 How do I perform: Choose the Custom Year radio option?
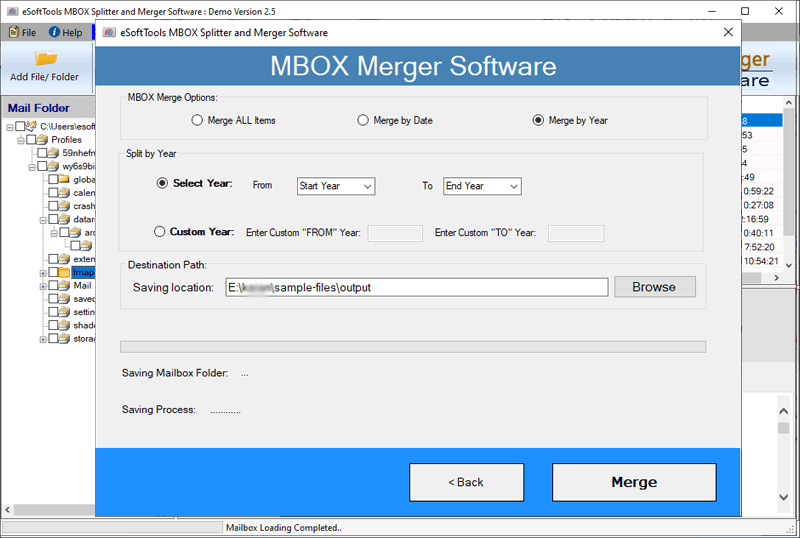pyautogui.click(x=160, y=232)
